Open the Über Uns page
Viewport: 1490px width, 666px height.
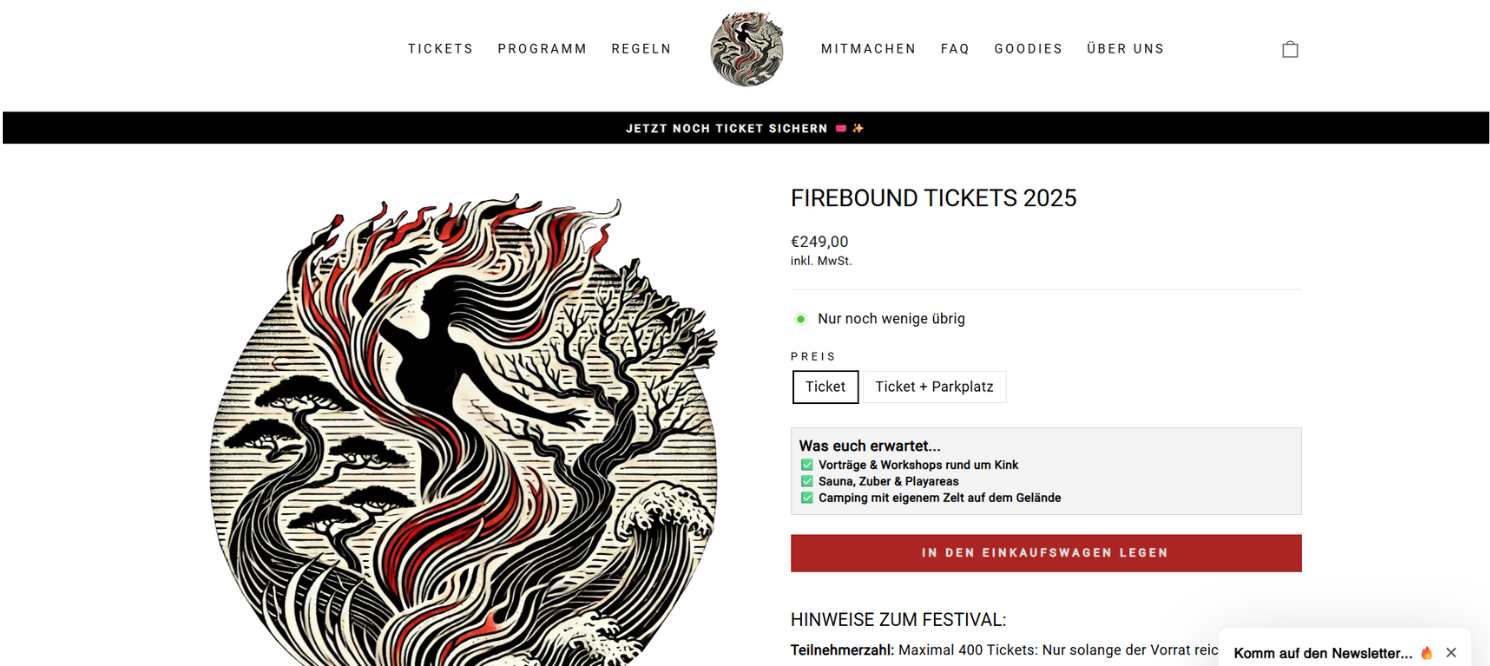pyautogui.click(x=1125, y=49)
